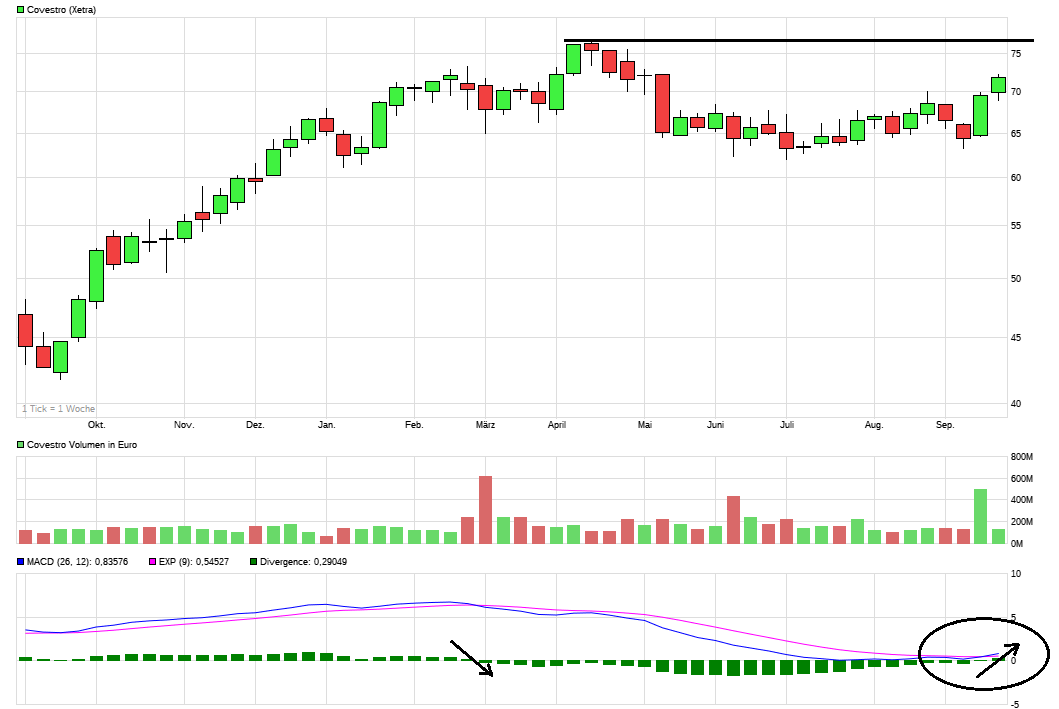This screenshot has height=709, width=1059.
Task: Click the Aug. month axis label
Action: click(874, 425)
